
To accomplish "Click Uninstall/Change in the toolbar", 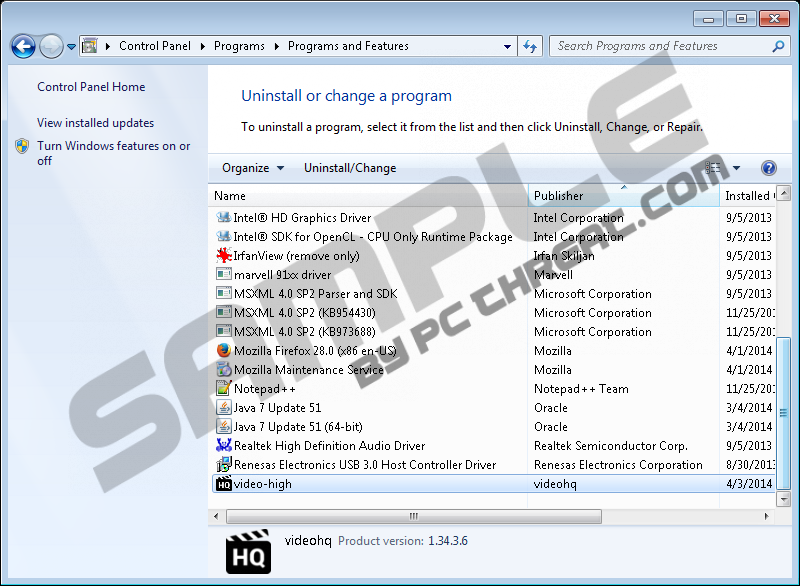I will [350, 168].
